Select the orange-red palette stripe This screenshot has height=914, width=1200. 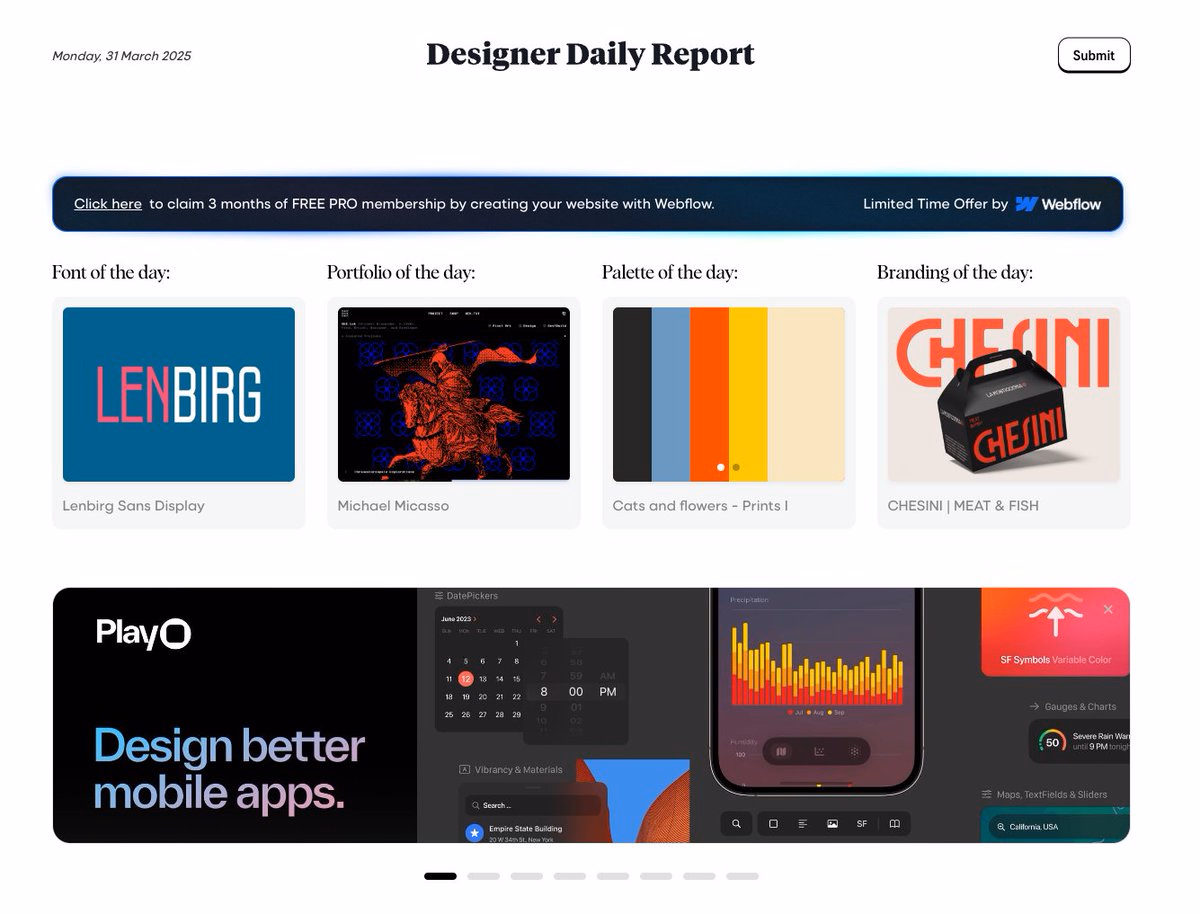tap(709, 394)
